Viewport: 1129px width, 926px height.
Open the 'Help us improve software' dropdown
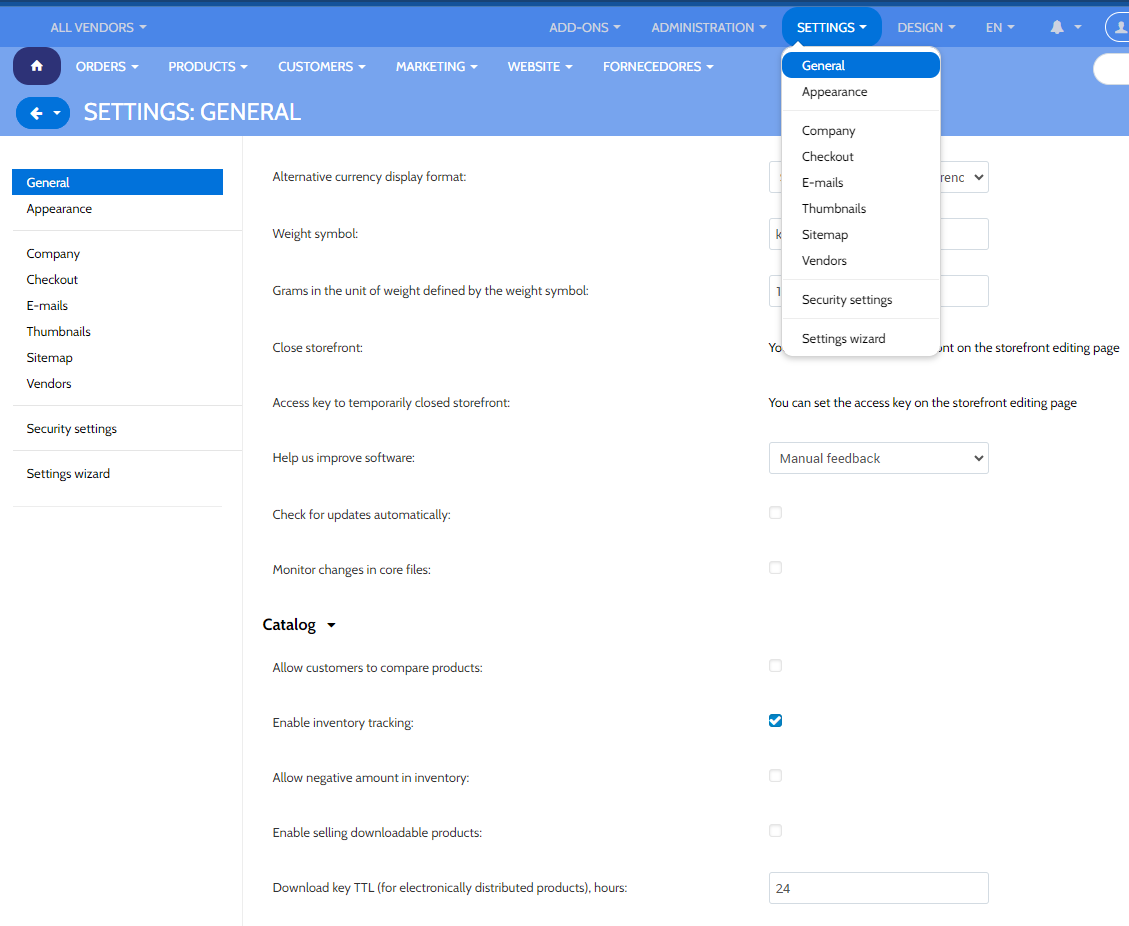pos(878,458)
